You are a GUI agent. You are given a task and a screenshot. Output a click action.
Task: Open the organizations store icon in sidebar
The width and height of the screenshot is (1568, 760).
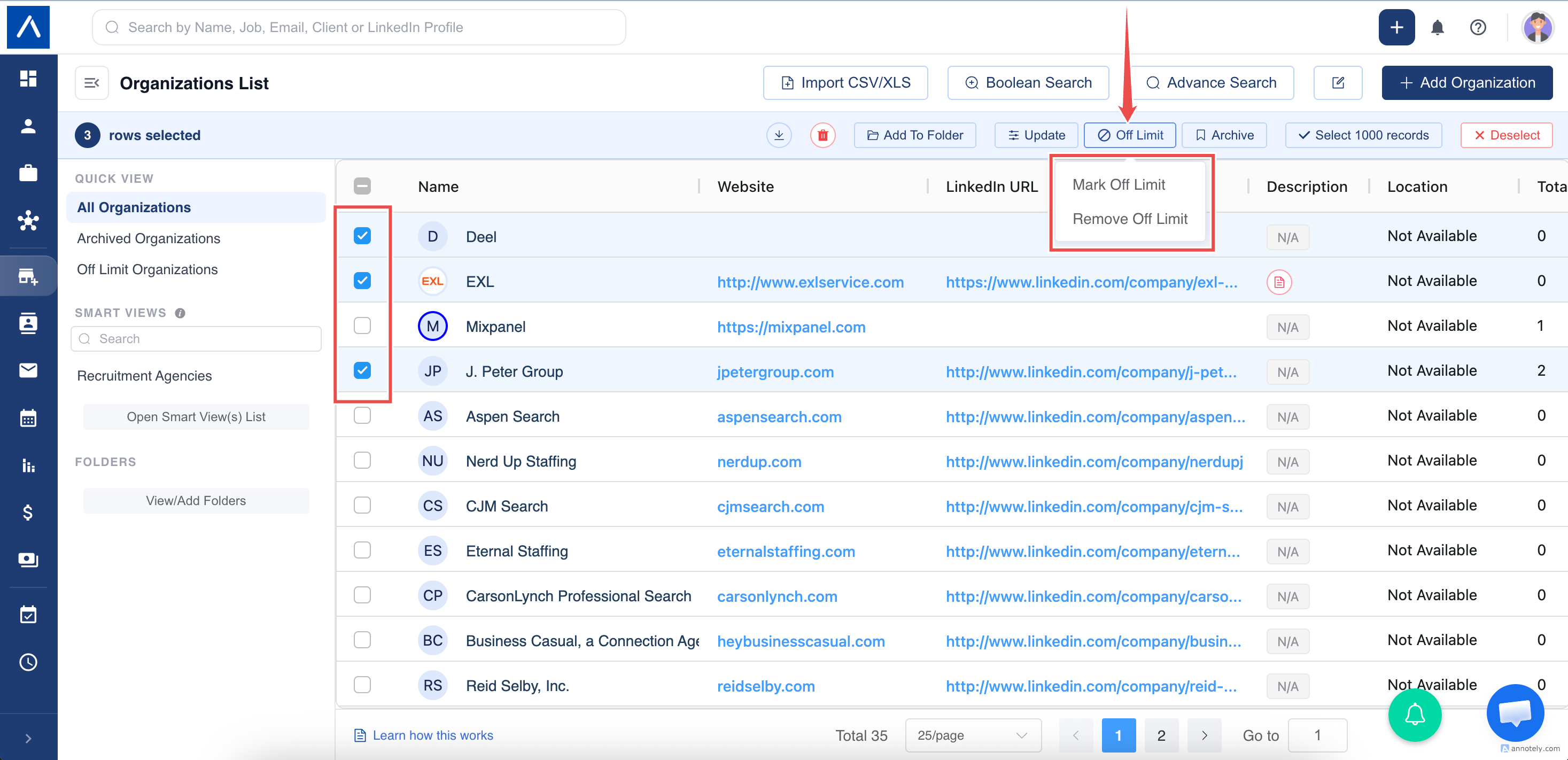point(28,276)
